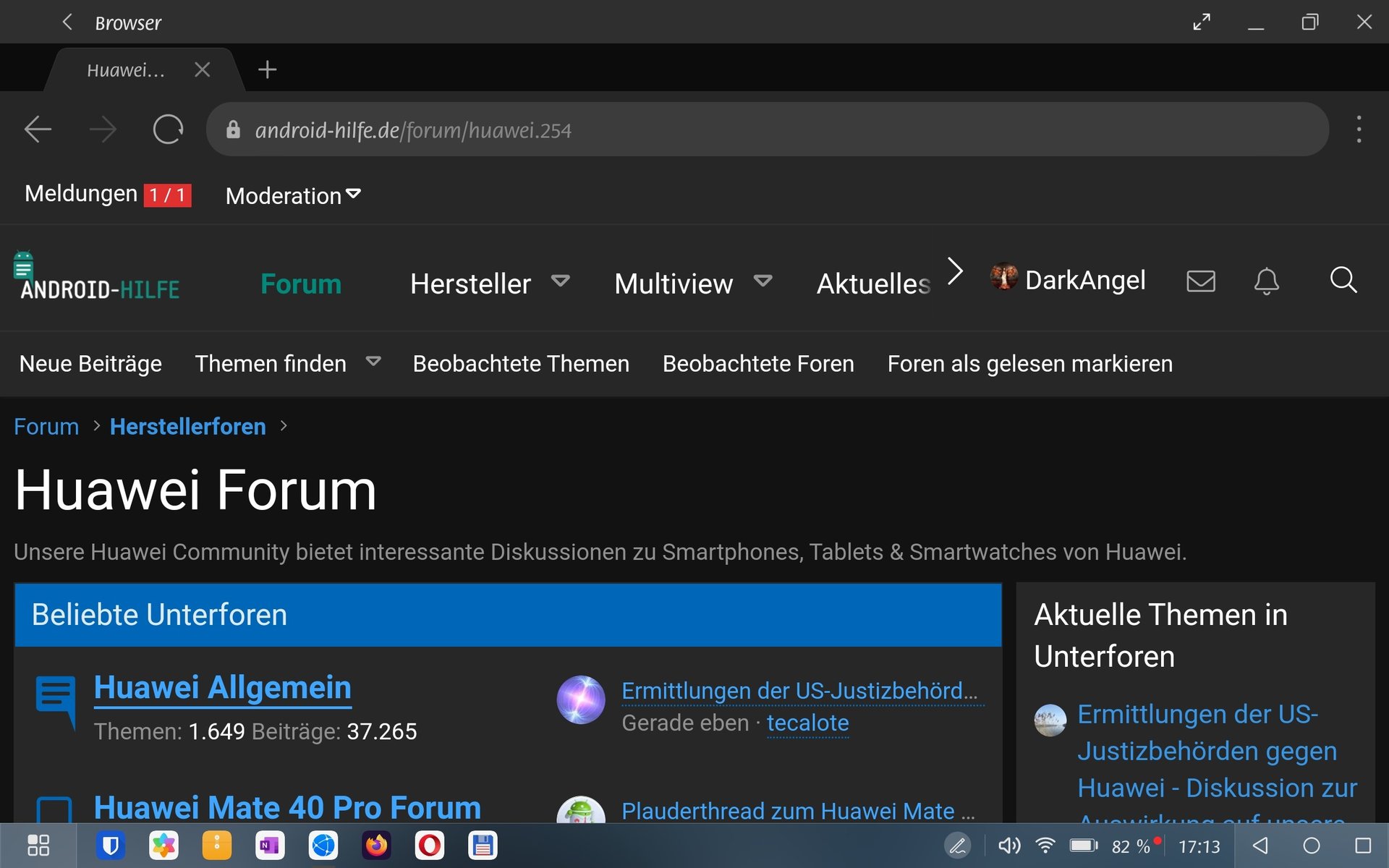Select Aktuelles in the main navigation
The height and width of the screenshot is (868, 1389).
(874, 284)
